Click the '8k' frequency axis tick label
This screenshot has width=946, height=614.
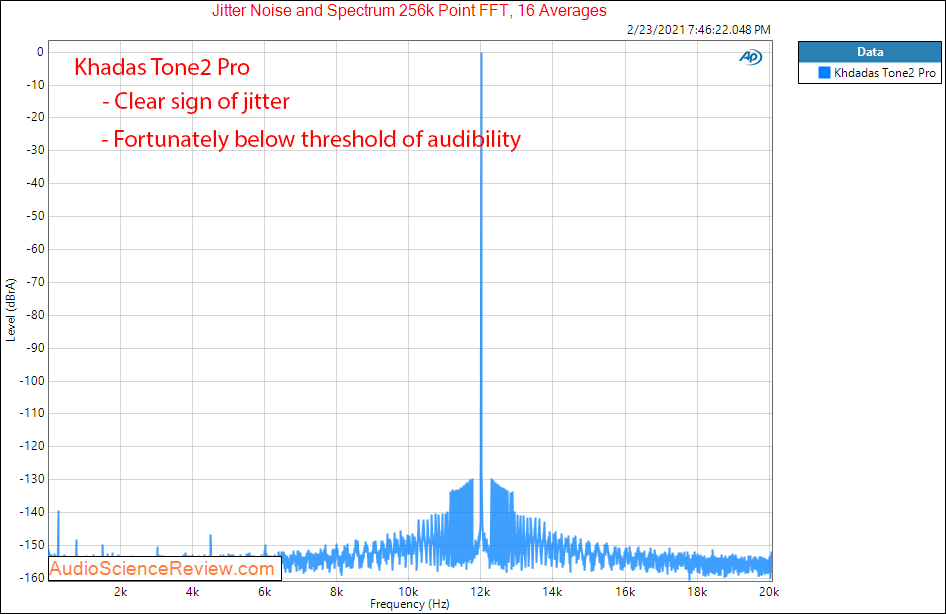[337, 592]
